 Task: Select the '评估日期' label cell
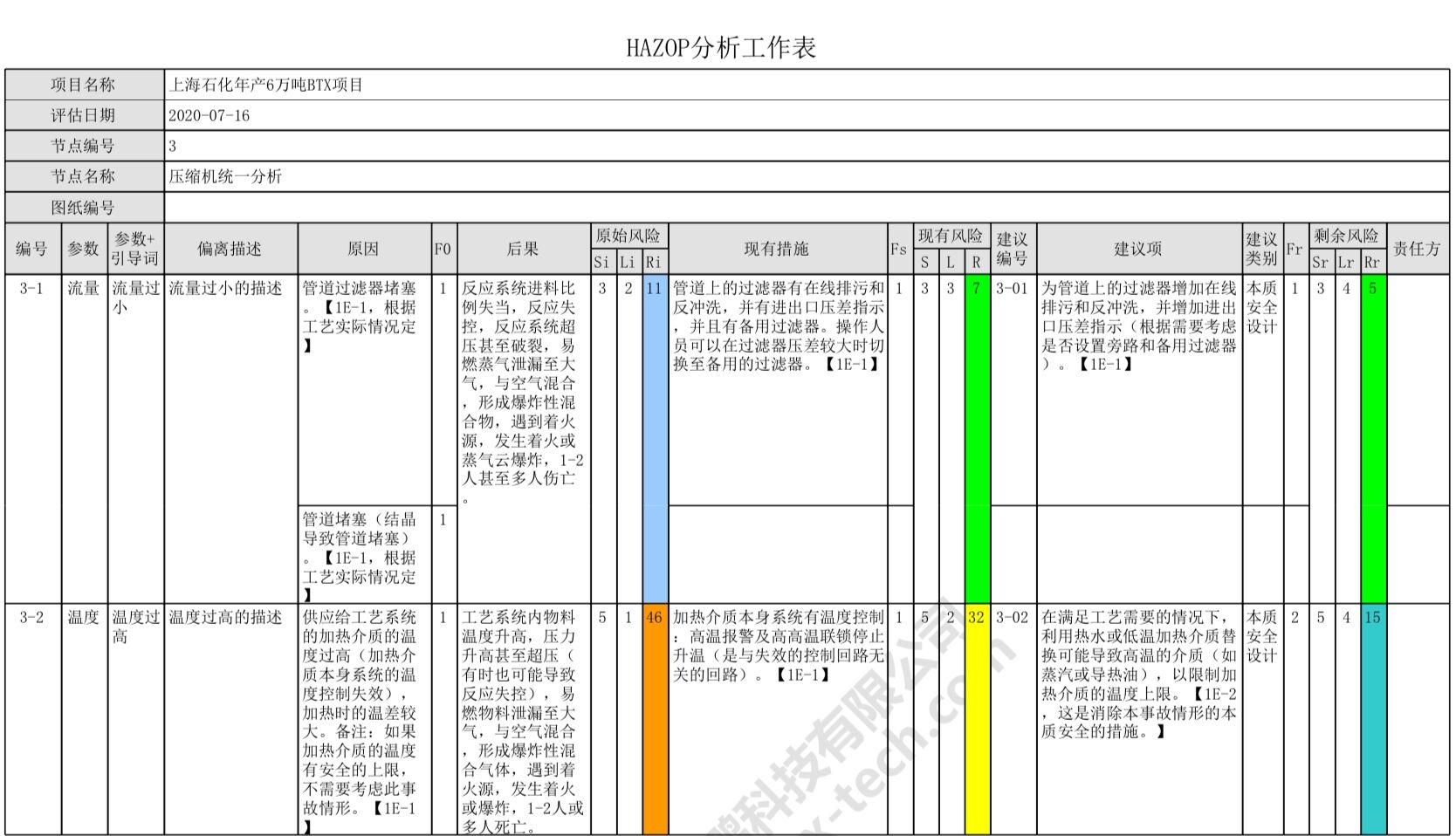[x=85, y=115]
